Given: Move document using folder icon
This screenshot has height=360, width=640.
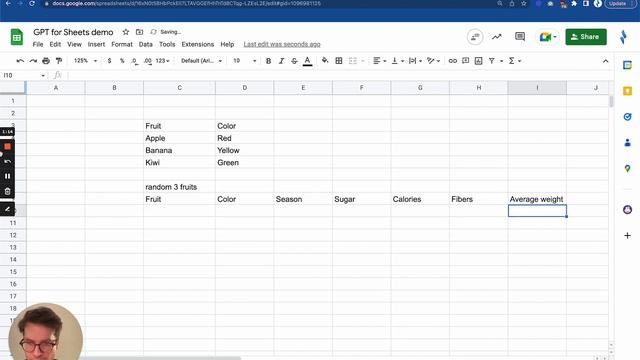Looking at the screenshot, I should pos(140,32).
